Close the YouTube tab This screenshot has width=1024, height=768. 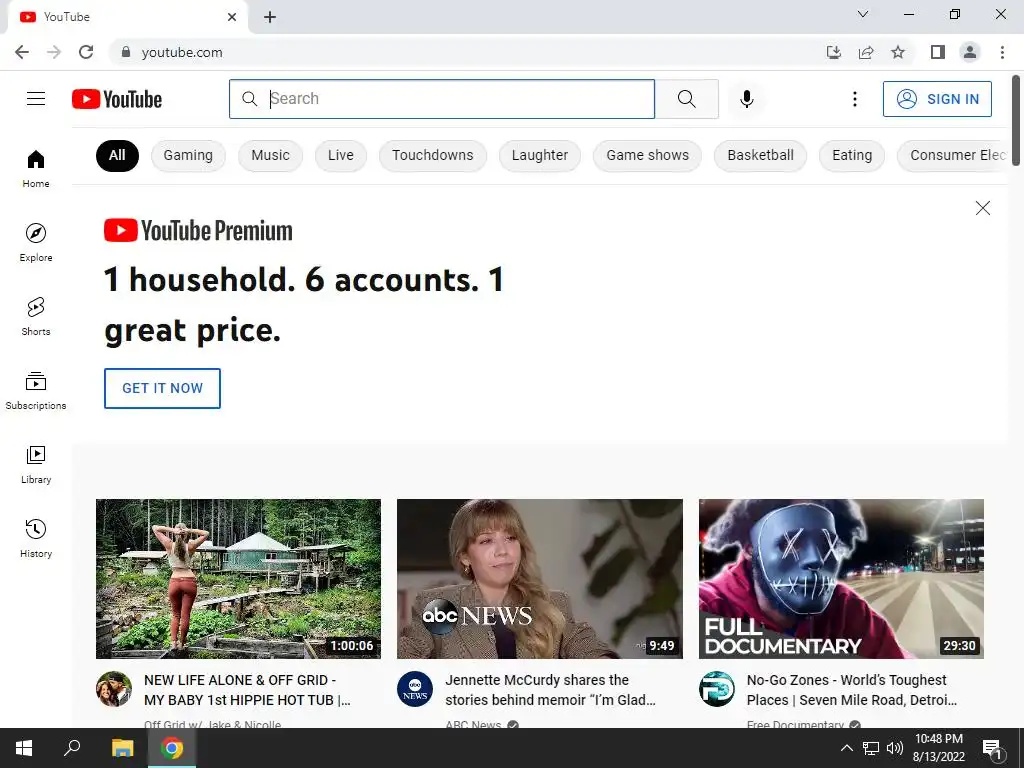(x=232, y=17)
